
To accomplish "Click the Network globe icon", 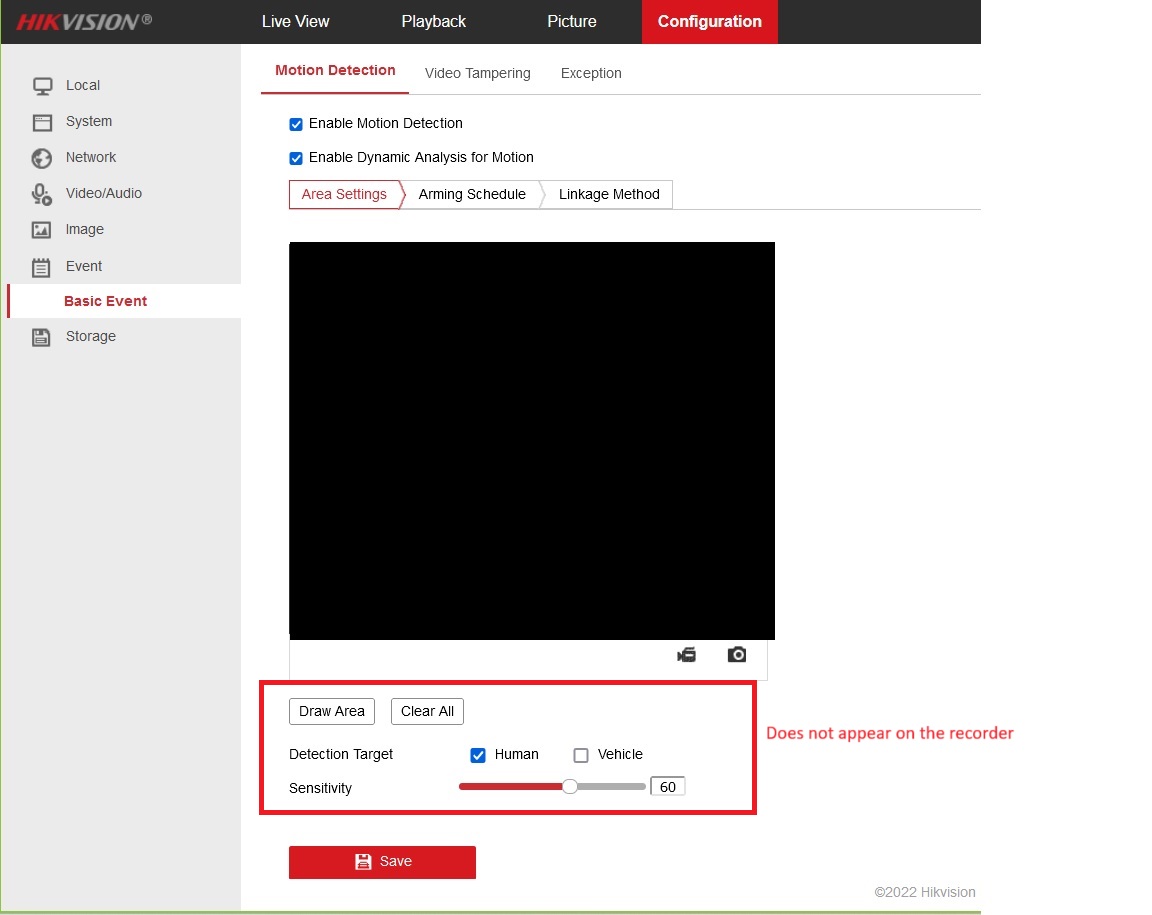I will [42, 158].
